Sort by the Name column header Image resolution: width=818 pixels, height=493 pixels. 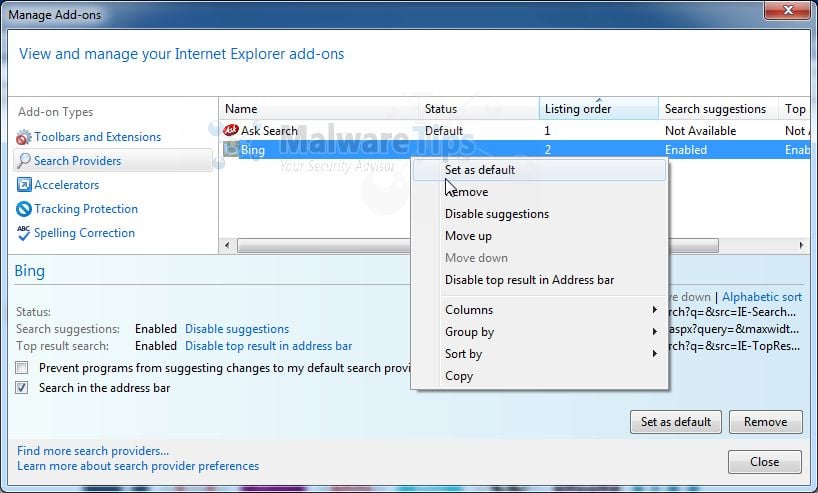click(318, 109)
